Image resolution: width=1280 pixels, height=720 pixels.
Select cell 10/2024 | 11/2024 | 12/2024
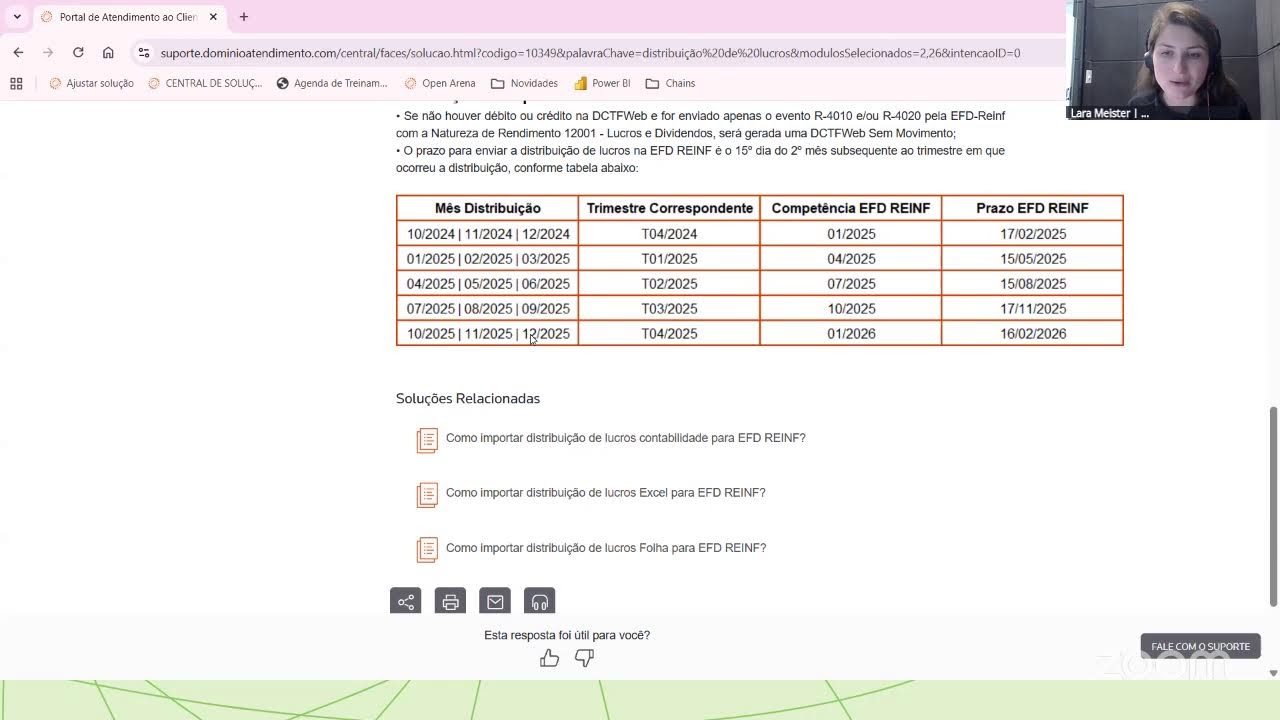[487, 234]
